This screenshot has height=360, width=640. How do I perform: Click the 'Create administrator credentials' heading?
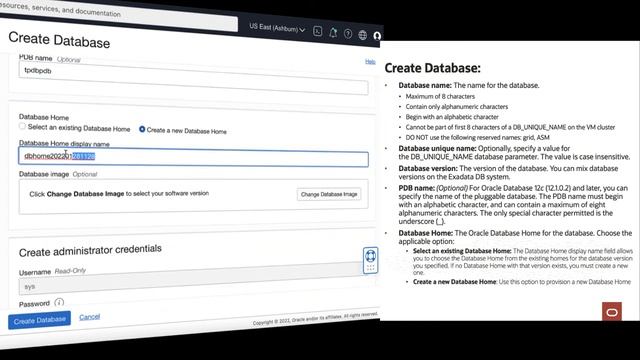[x=90, y=250]
